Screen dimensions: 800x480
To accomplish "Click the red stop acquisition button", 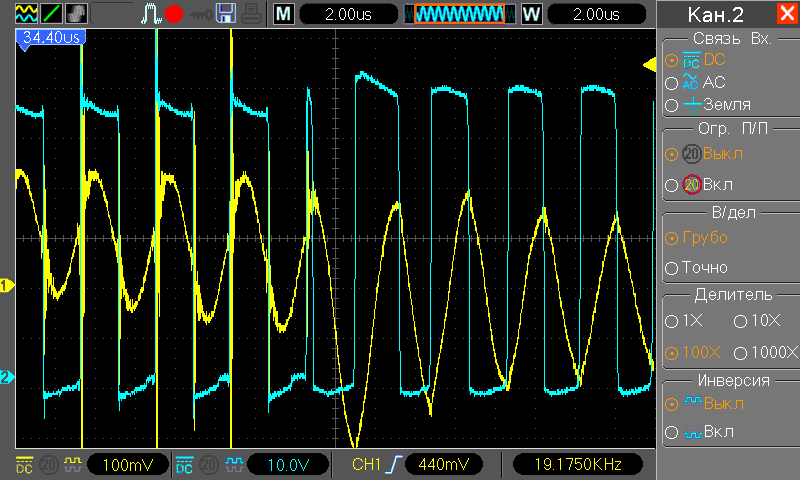I will click(175, 14).
